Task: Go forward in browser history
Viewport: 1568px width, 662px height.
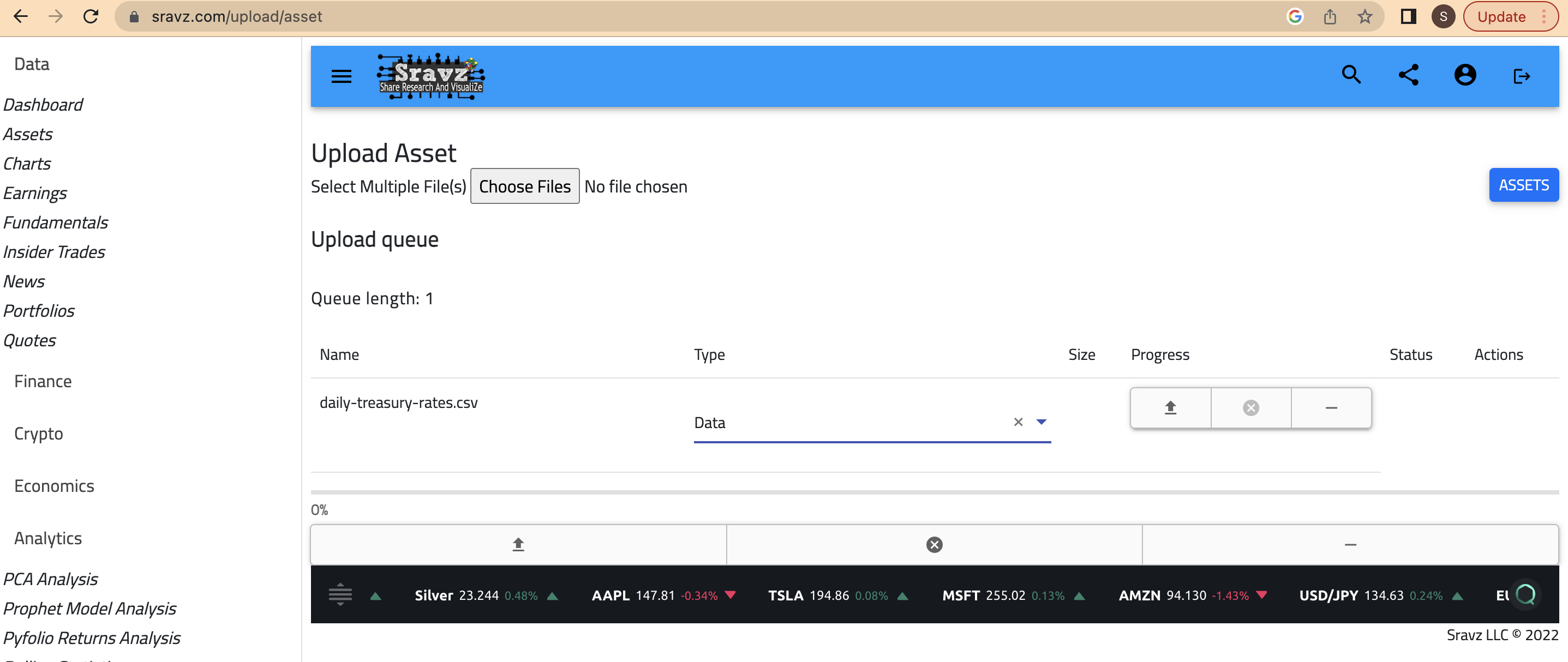Action: tap(56, 16)
